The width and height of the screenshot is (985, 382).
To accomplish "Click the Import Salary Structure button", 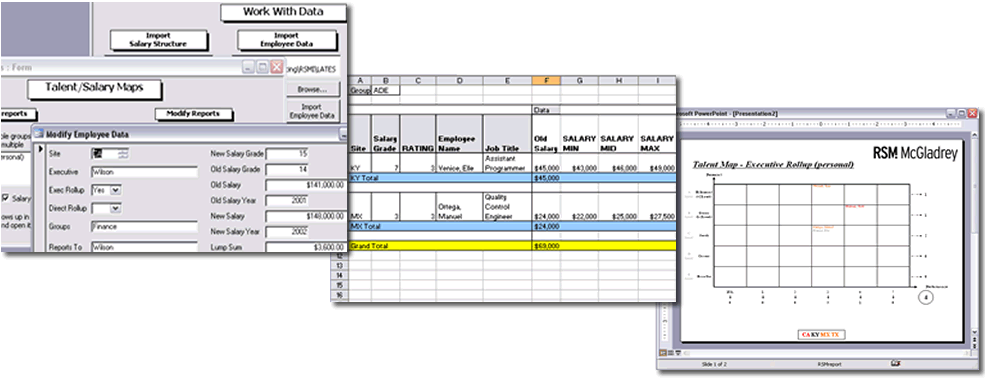I will point(158,40).
